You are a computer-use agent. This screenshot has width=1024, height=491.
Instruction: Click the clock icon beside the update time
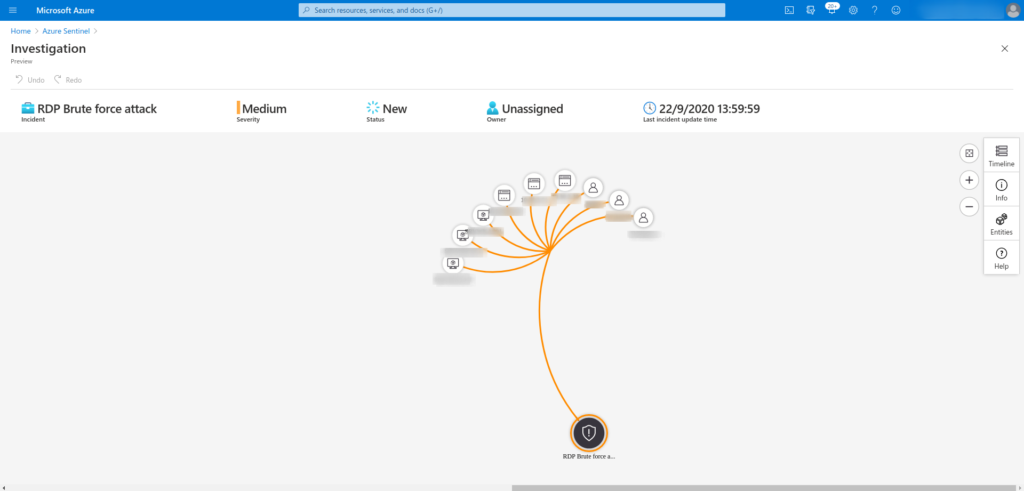pos(649,108)
